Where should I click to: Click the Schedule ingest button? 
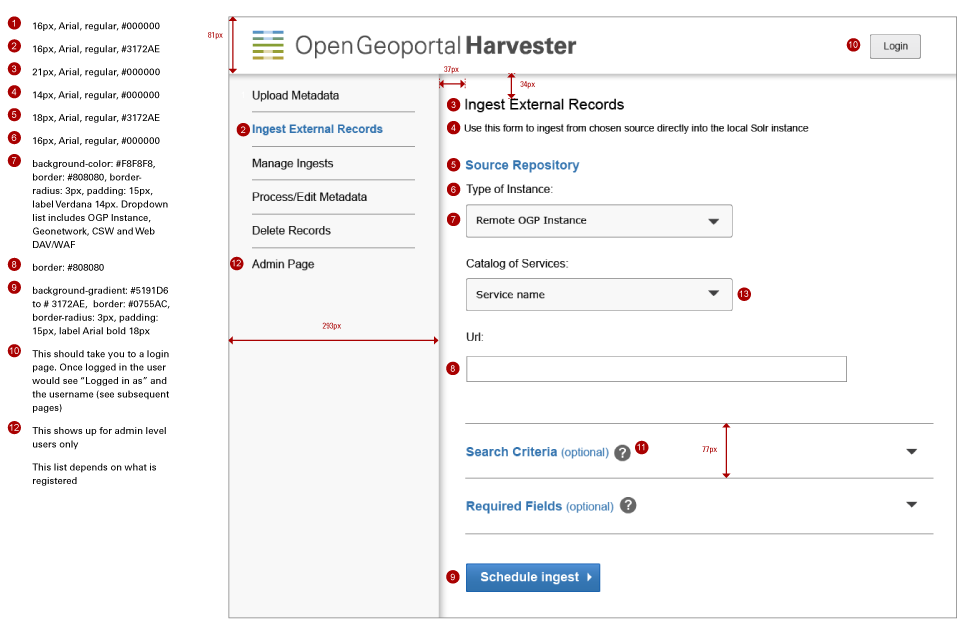[533, 577]
